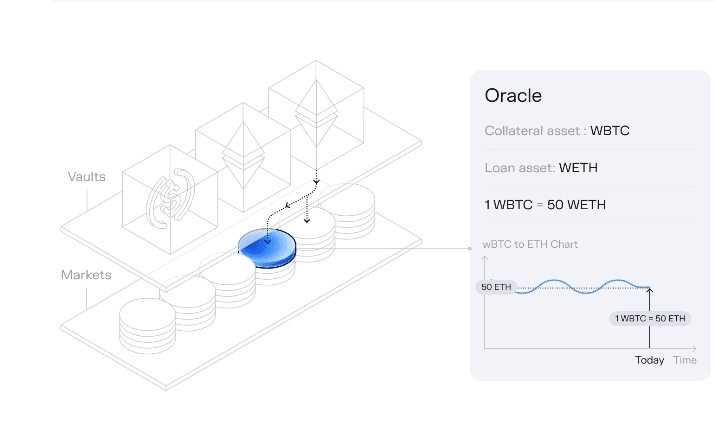Click the Time axis label
715x439 pixels.
[x=685, y=360]
